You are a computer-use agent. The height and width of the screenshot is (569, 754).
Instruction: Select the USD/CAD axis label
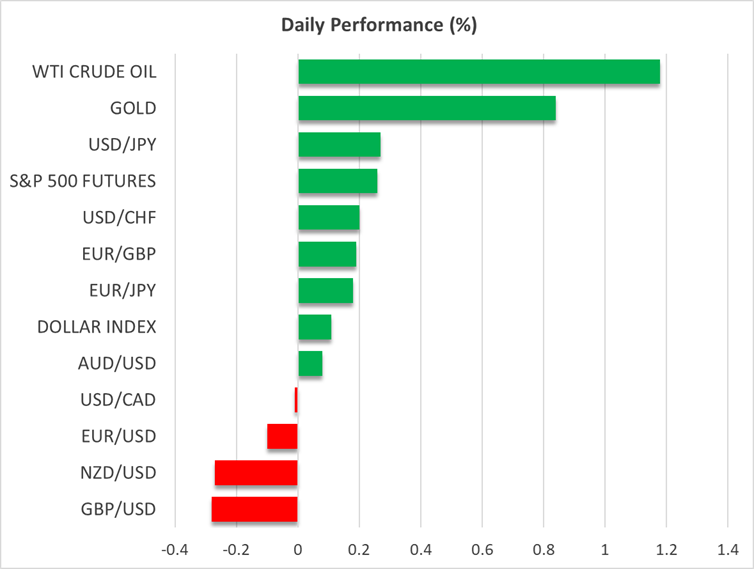118,400
